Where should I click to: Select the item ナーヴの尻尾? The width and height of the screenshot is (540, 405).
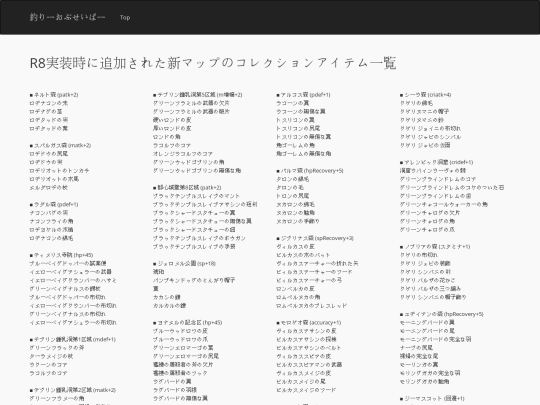point(416,347)
